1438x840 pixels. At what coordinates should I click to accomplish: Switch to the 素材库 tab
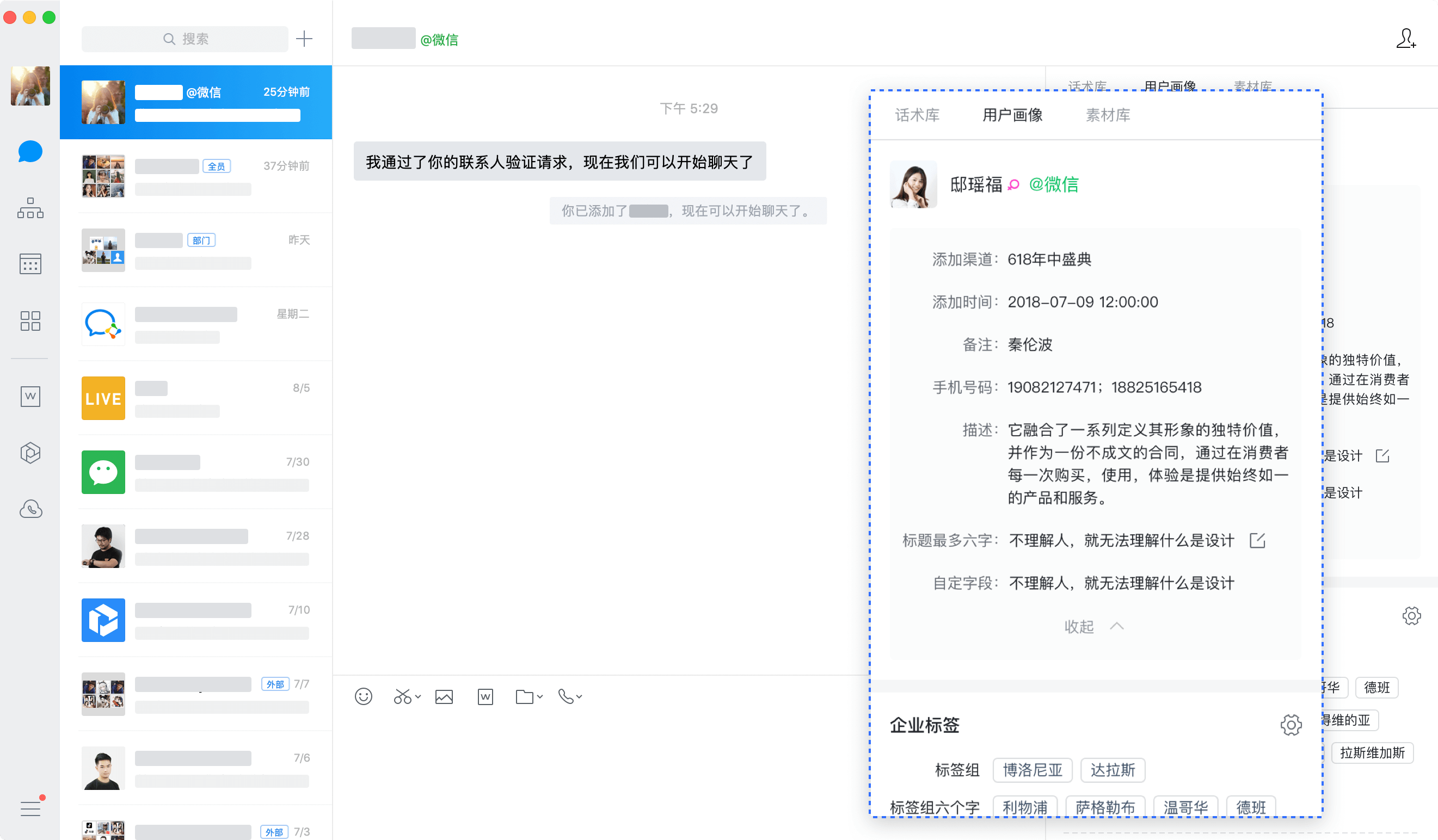pyautogui.click(x=1107, y=115)
